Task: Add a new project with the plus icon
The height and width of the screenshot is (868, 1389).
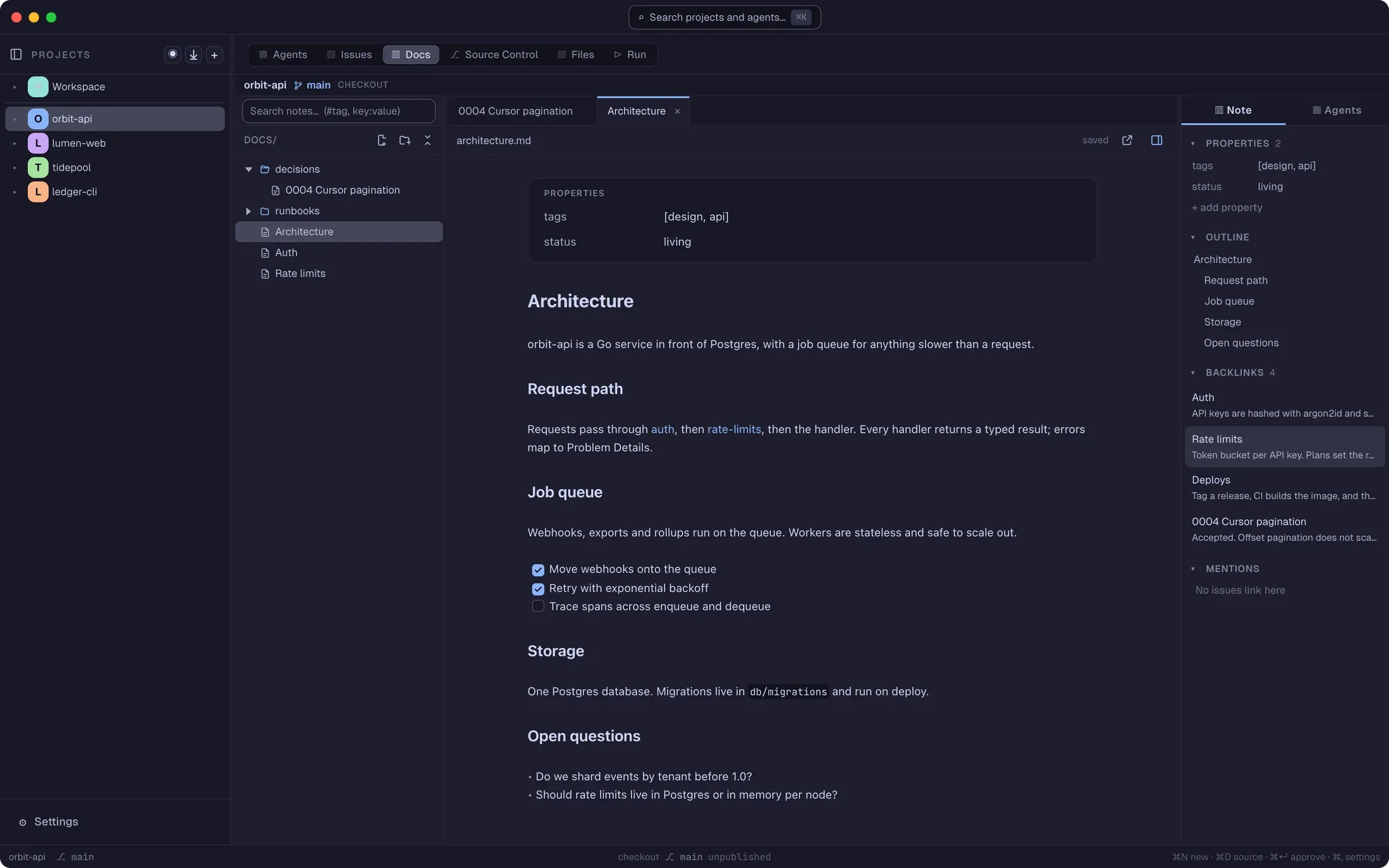Action: coord(214,54)
